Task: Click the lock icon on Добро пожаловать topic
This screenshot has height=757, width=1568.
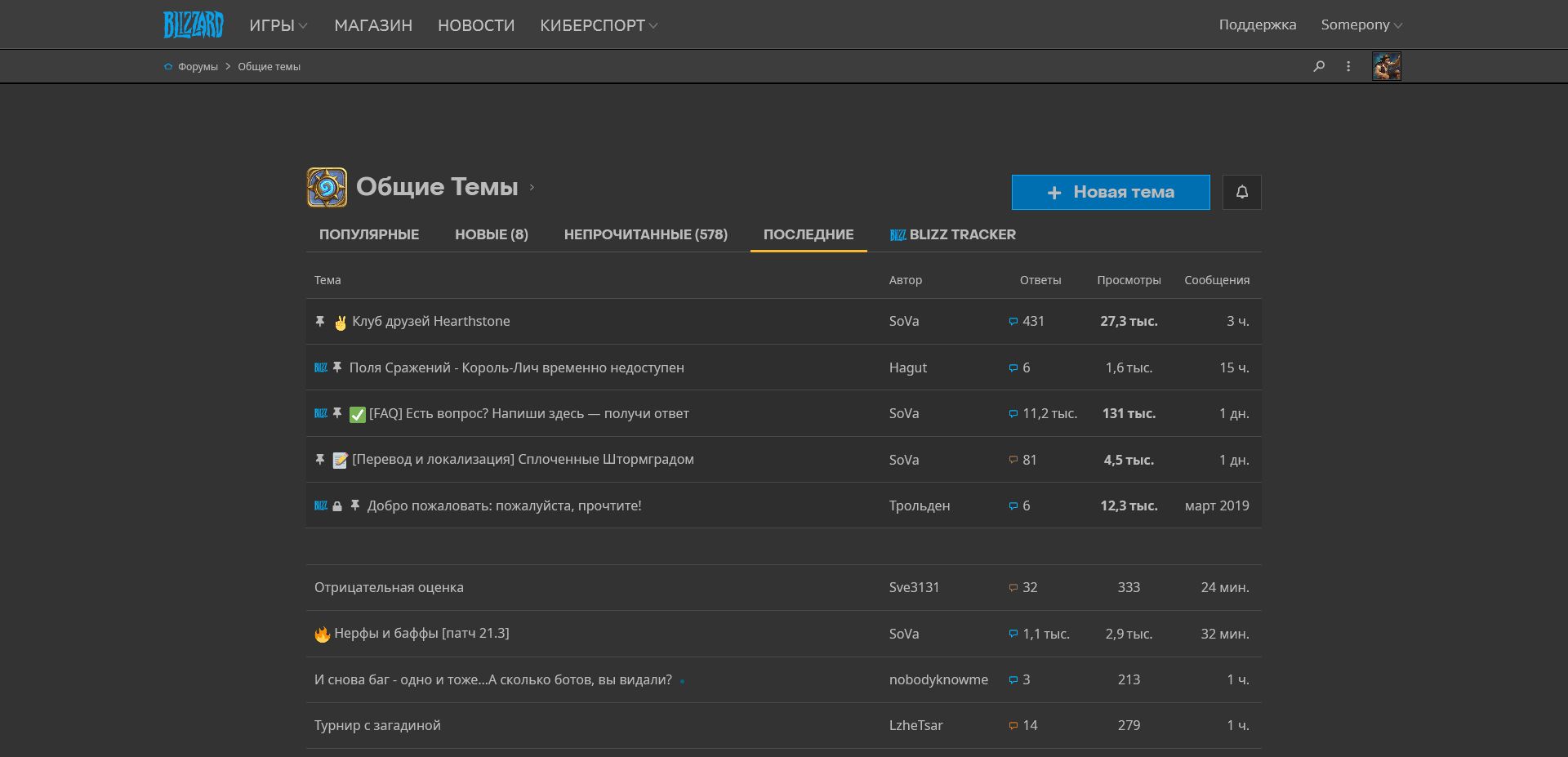Action: [x=337, y=506]
